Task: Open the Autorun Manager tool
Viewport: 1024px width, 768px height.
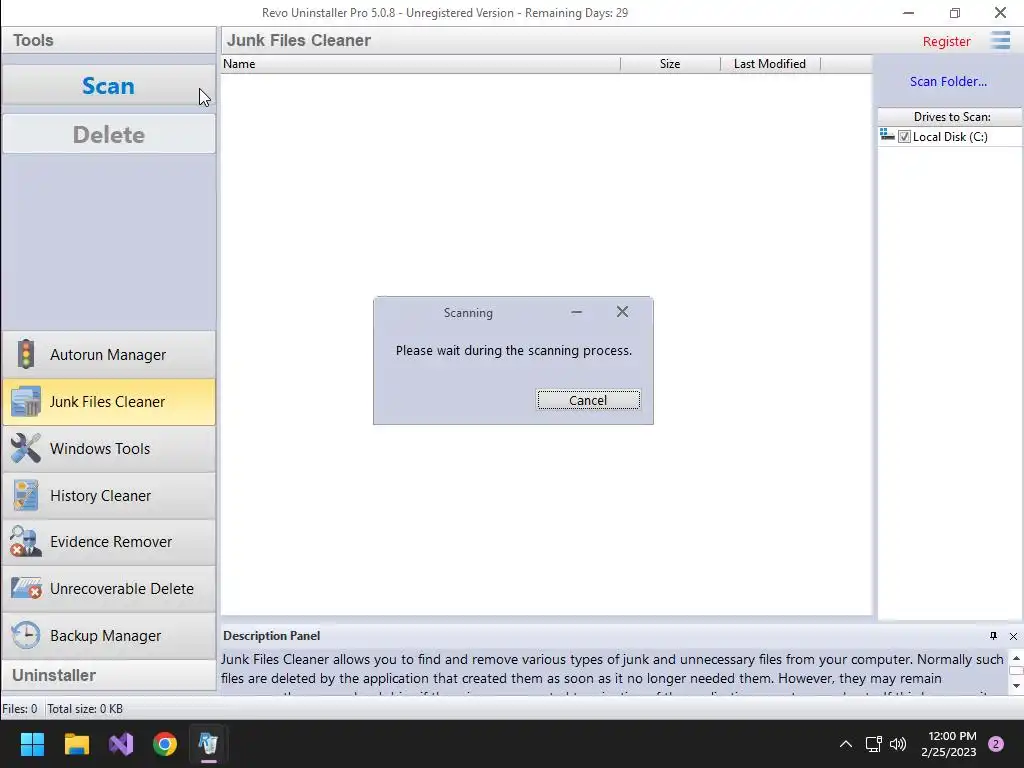Action: [x=108, y=355]
